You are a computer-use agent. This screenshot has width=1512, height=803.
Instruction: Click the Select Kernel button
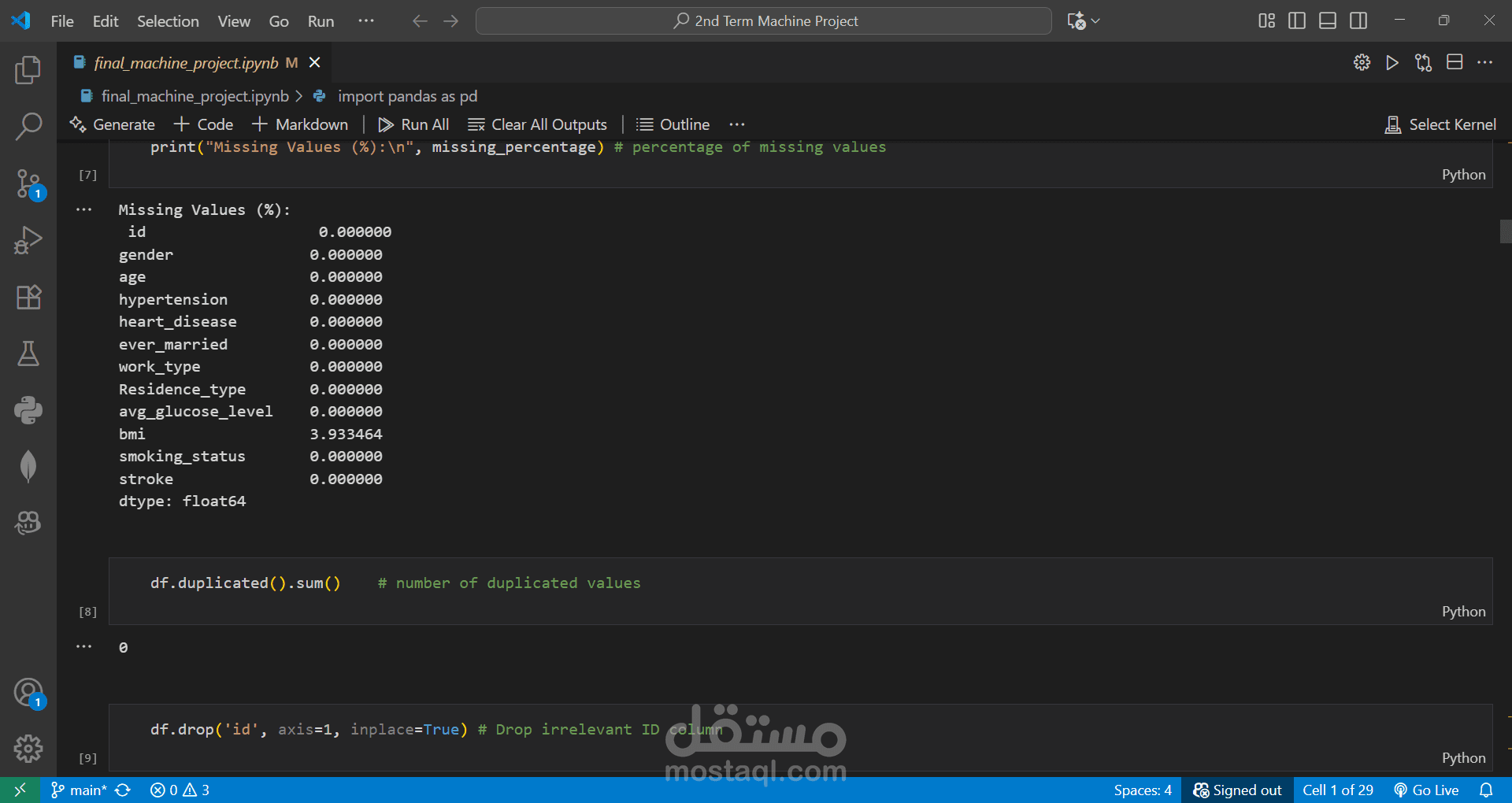click(x=1440, y=124)
